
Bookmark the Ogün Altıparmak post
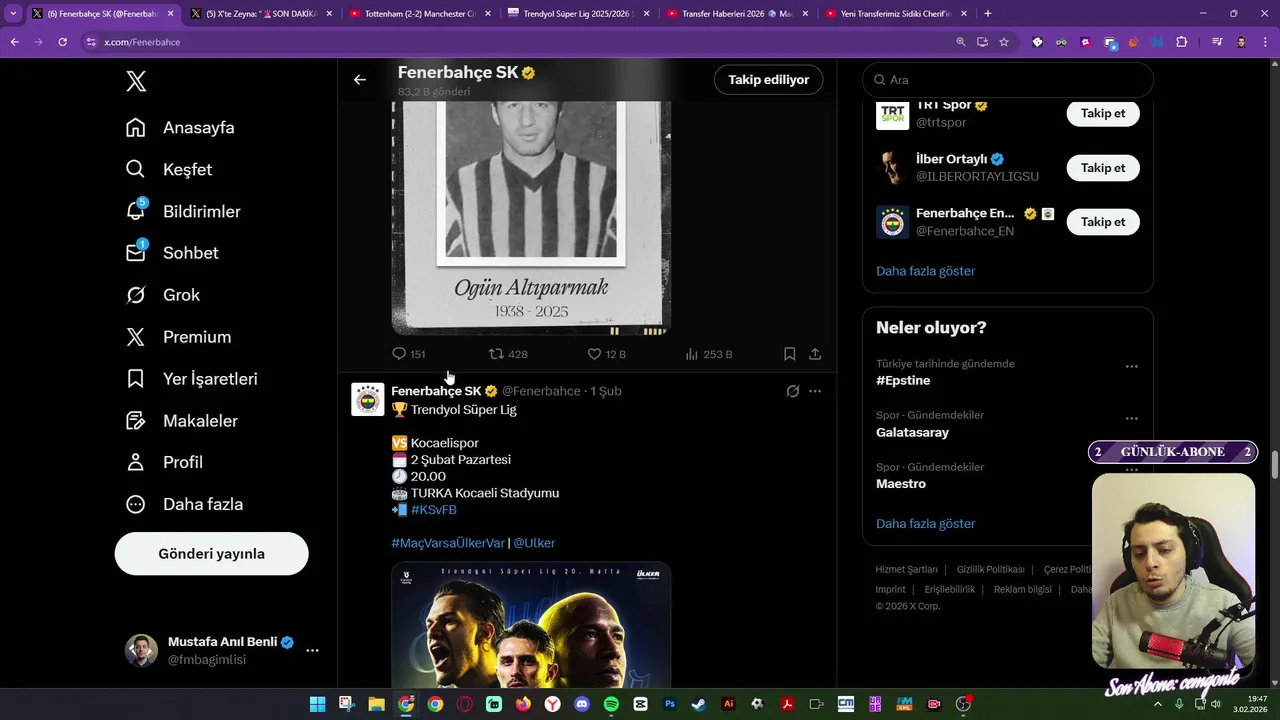point(789,354)
